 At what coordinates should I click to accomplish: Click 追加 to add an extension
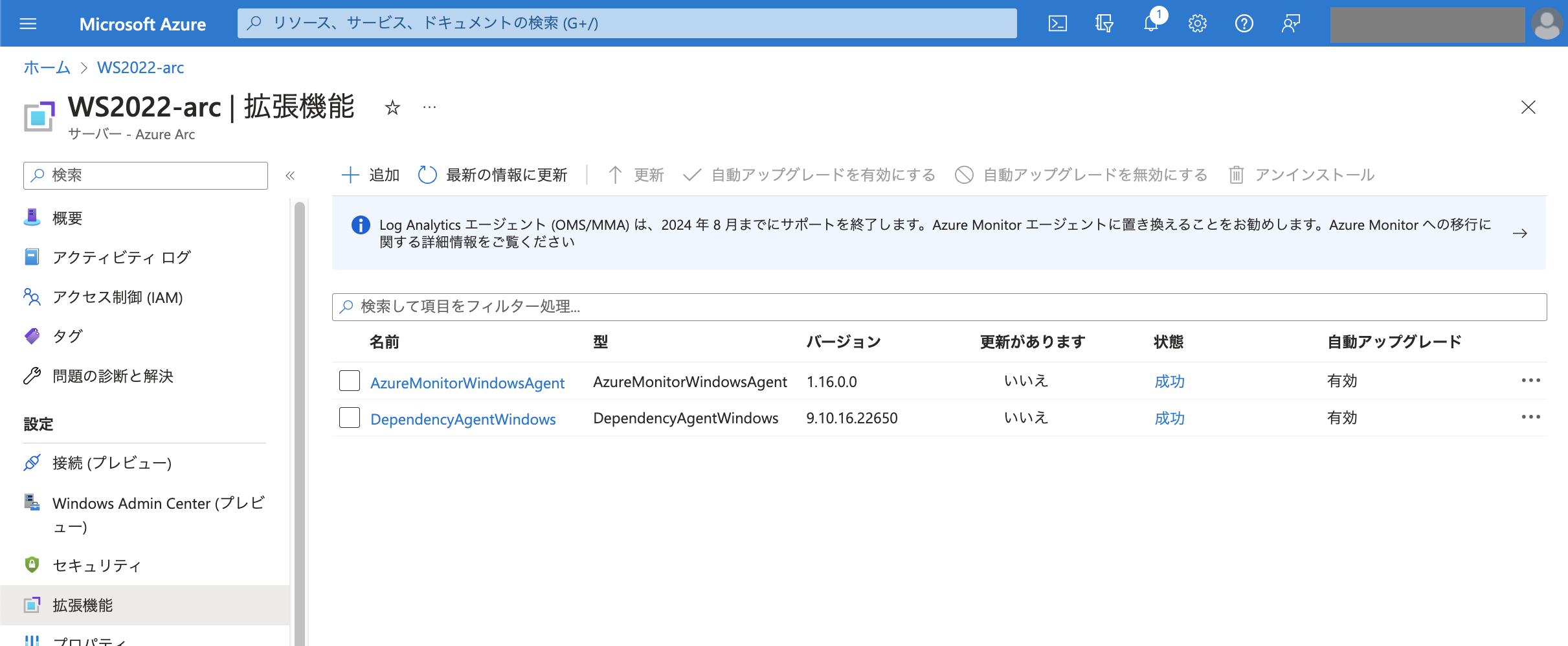(x=370, y=175)
